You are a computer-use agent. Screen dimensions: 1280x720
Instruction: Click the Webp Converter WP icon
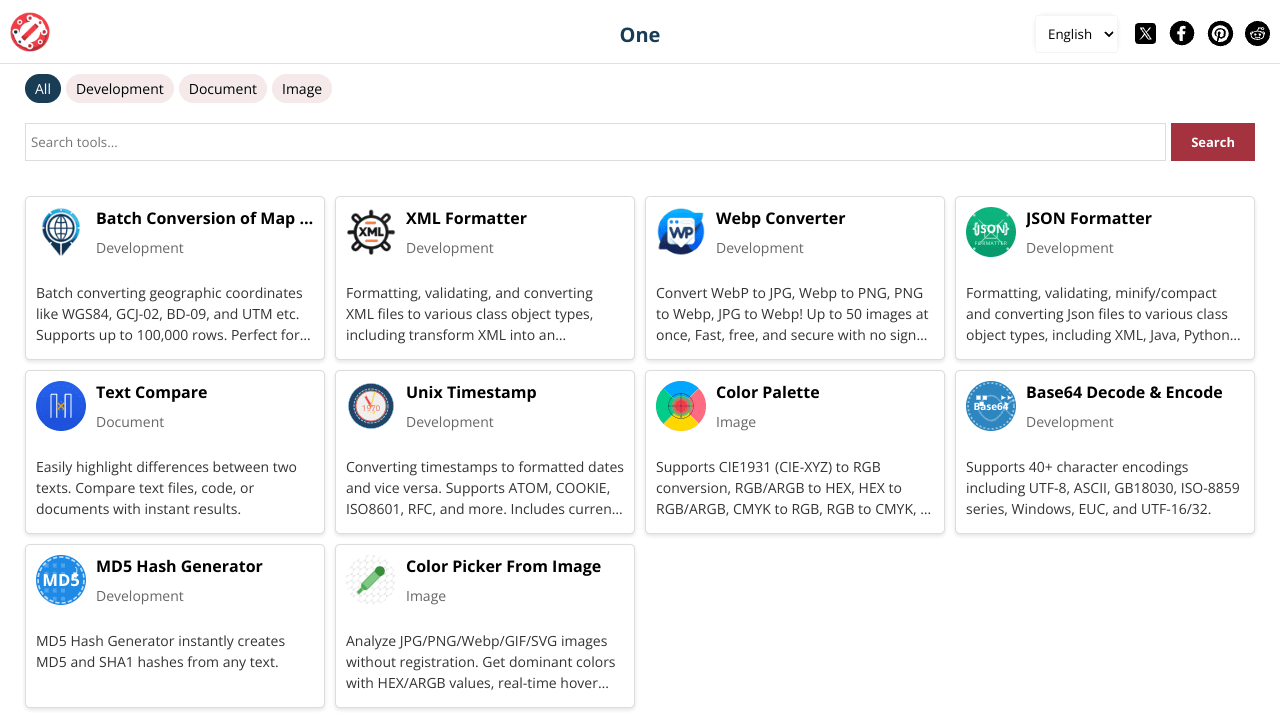[x=681, y=232]
